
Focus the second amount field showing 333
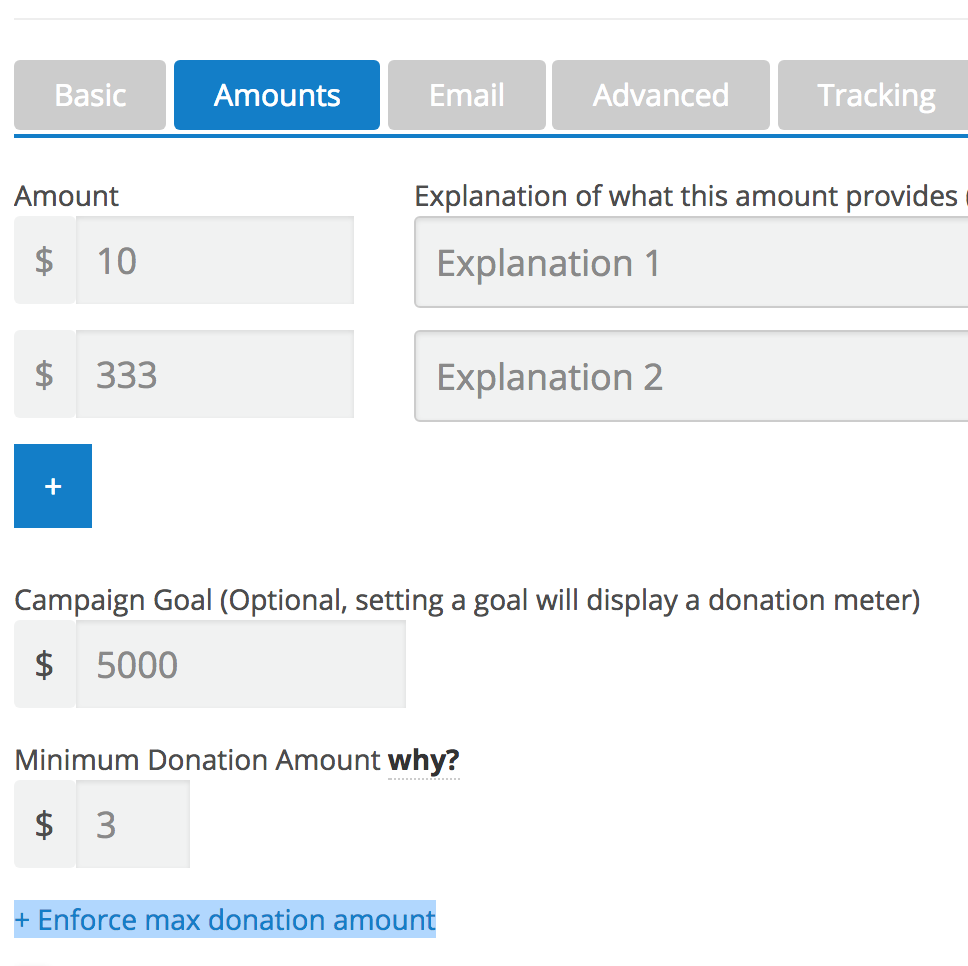(x=214, y=375)
